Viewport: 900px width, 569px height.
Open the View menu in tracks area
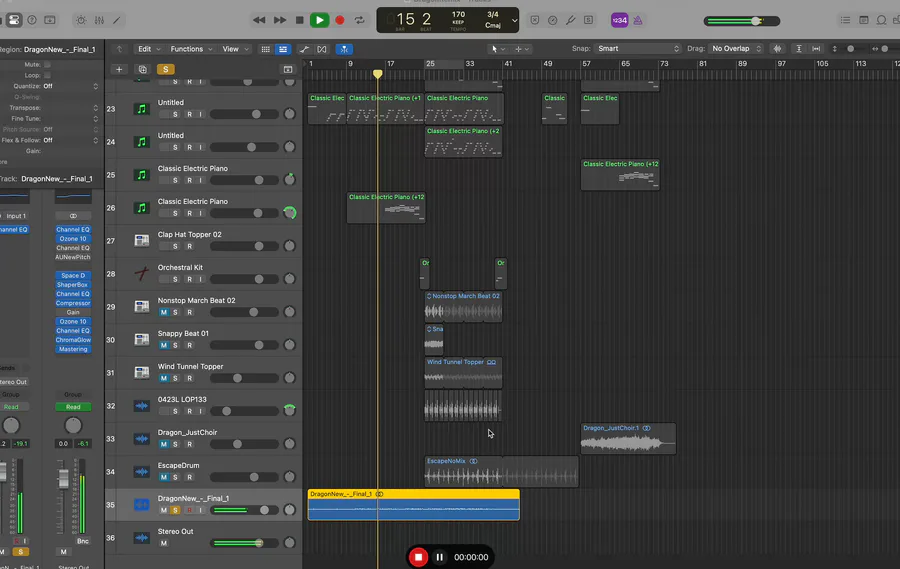235,49
